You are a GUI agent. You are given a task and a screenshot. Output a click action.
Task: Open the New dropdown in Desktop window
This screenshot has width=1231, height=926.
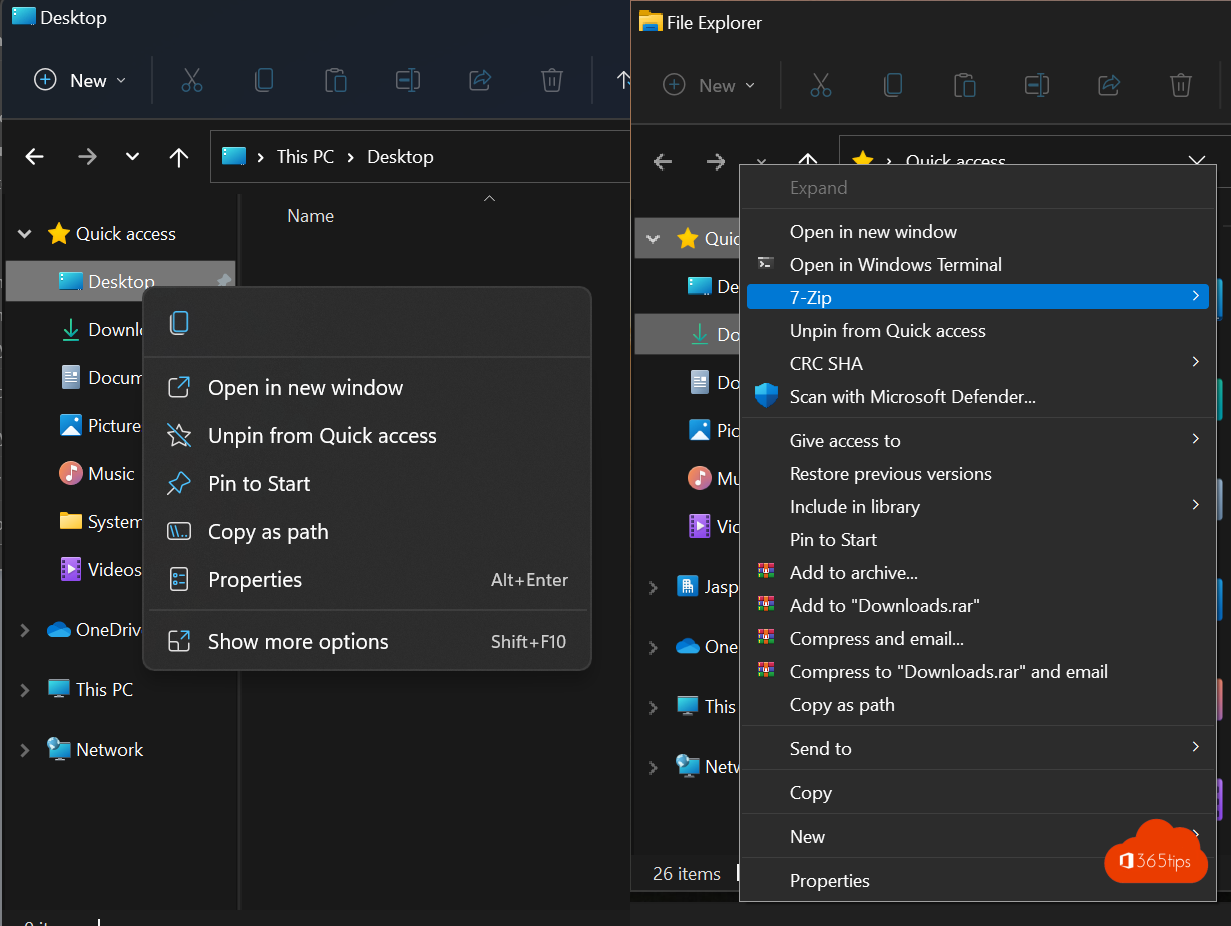pyautogui.click(x=81, y=81)
